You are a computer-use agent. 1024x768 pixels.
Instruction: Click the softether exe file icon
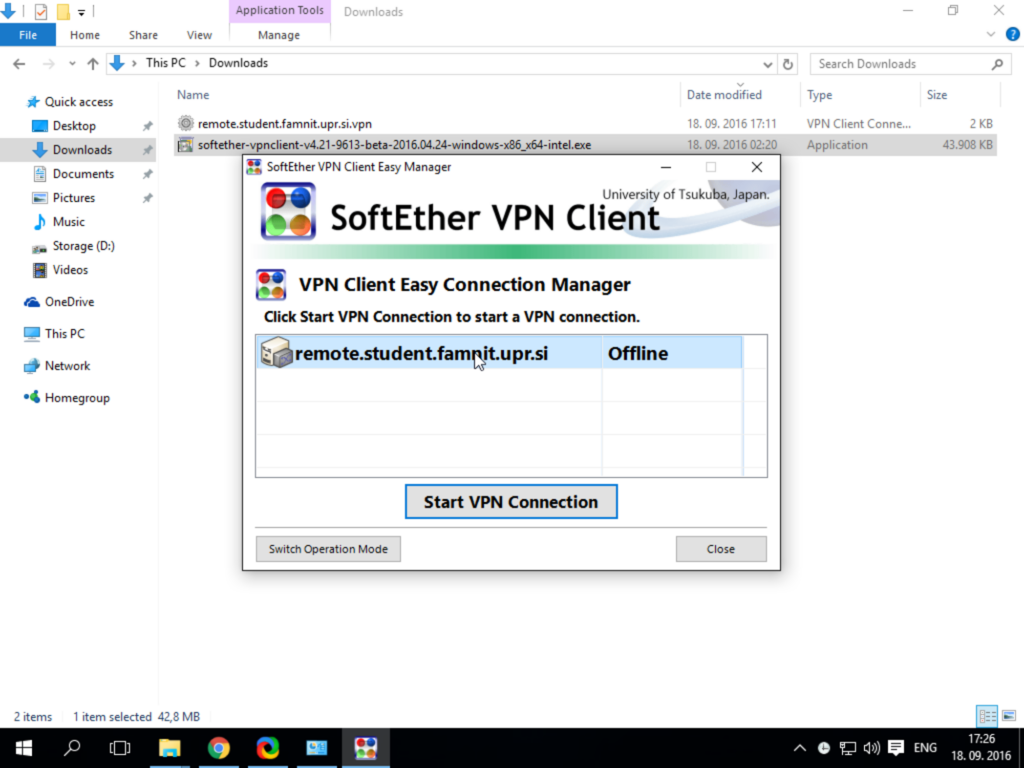point(186,144)
